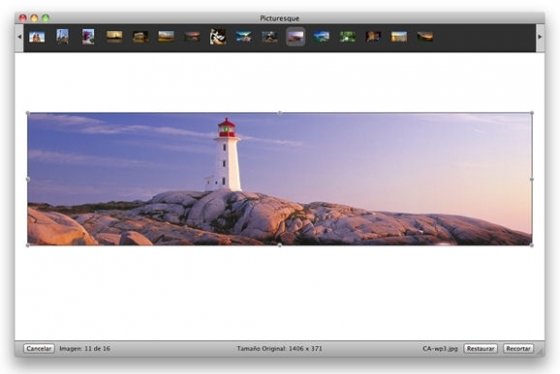Click the bottom-center crop handle
The height and width of the screenshot is (374, 560).
coord(280,245)
